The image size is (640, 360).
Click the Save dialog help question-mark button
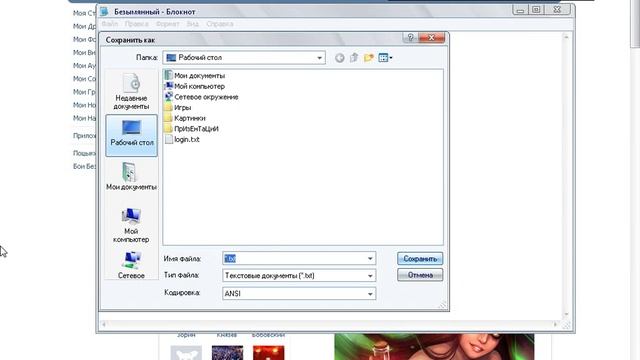coord(411,38)
